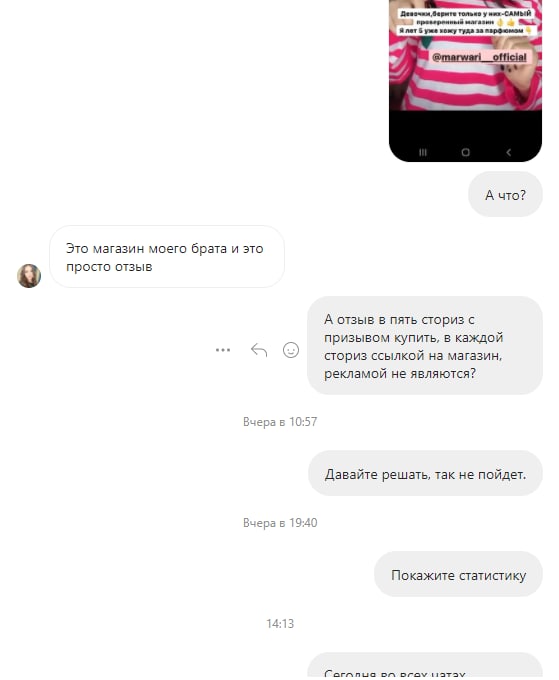This screenshot has height=680, width=559.
Task: Open the three-dots message options menu
Action: (x=223, y=350)
